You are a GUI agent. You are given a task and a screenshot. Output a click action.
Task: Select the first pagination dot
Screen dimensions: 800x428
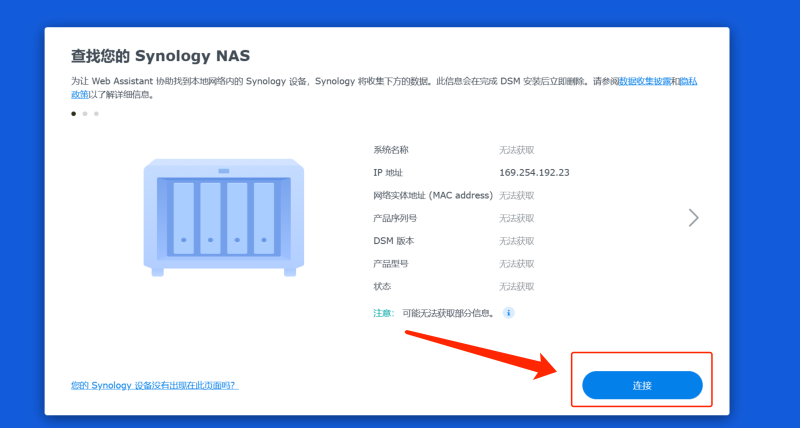(73, 114)
